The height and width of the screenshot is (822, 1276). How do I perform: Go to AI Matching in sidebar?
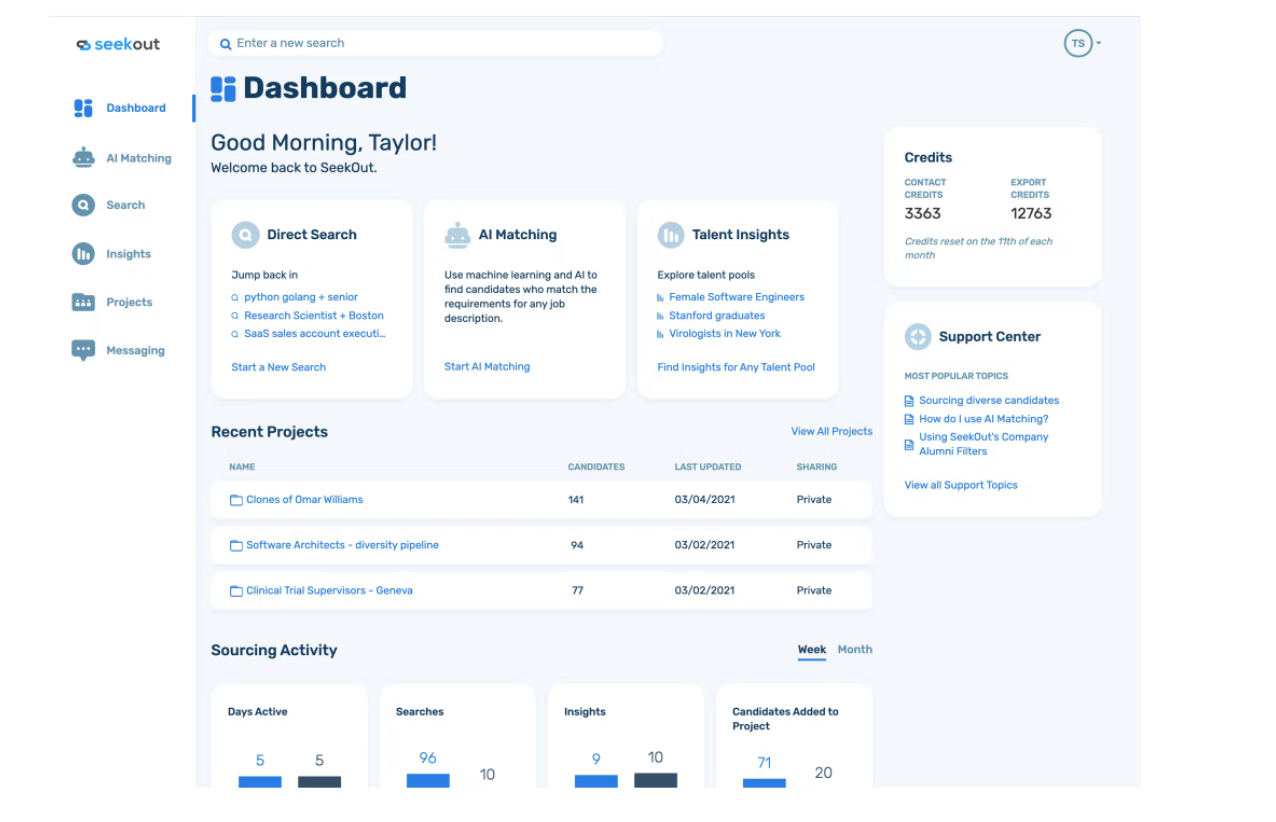pos(139,158)
